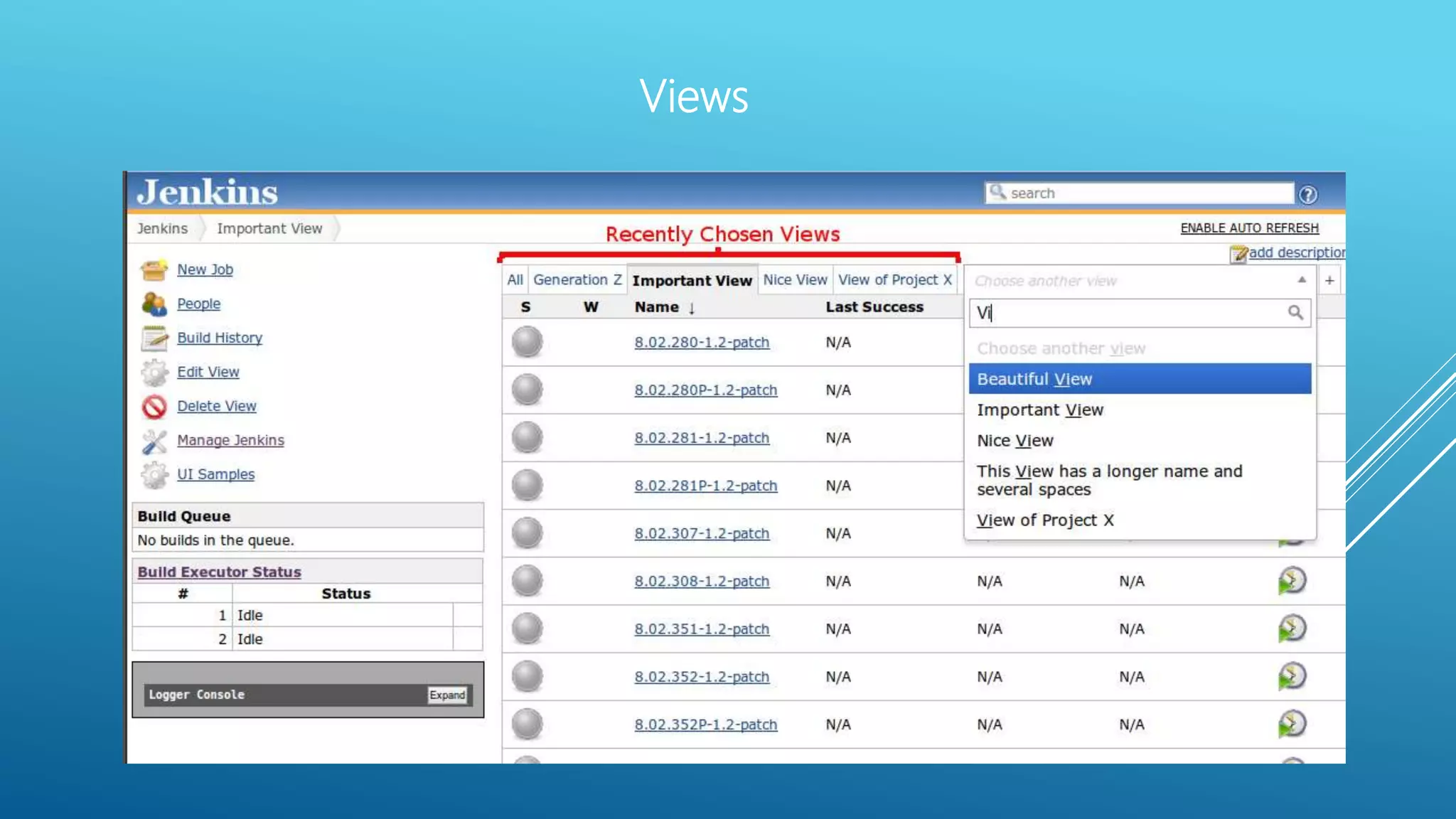This screenshot has width=1456, height=819.
Task: Expand the Logger Console panel
Action: point(447,695)
